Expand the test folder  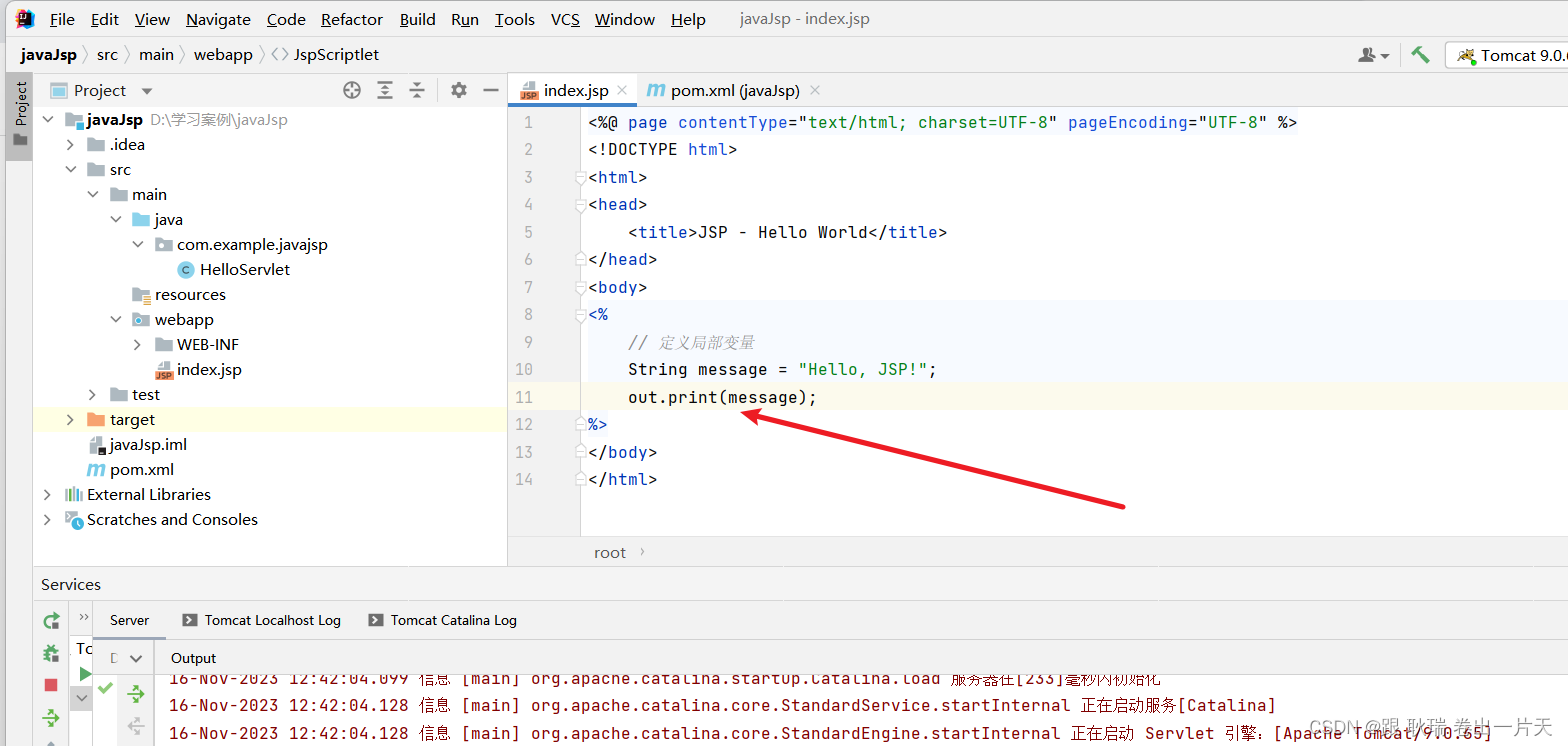click(93, 395)
